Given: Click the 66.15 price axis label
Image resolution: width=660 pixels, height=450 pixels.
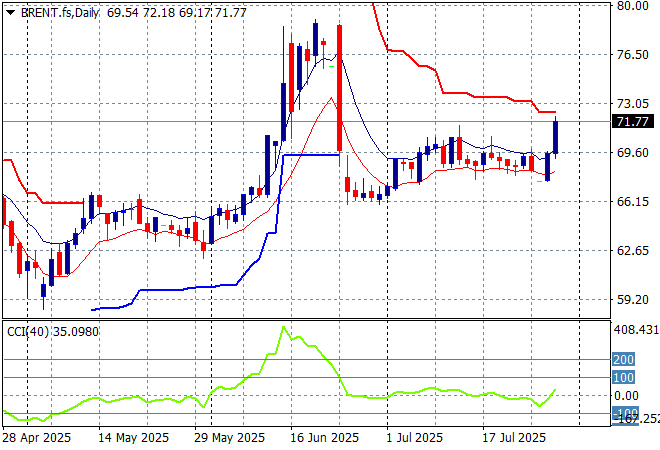Looking at the screenshot, I should click(633, 201).
